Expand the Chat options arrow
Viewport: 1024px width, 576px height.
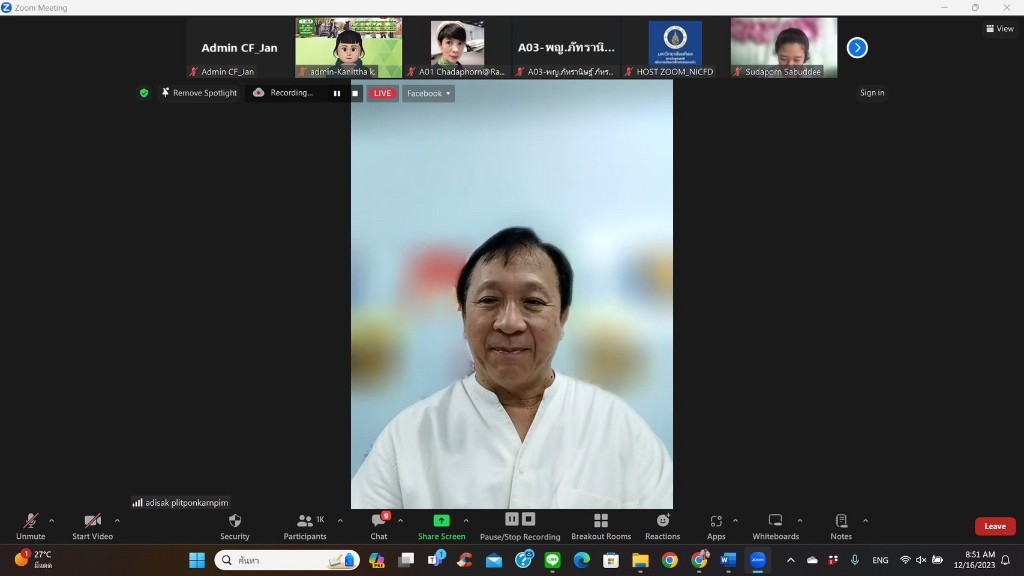coord(400,520)
